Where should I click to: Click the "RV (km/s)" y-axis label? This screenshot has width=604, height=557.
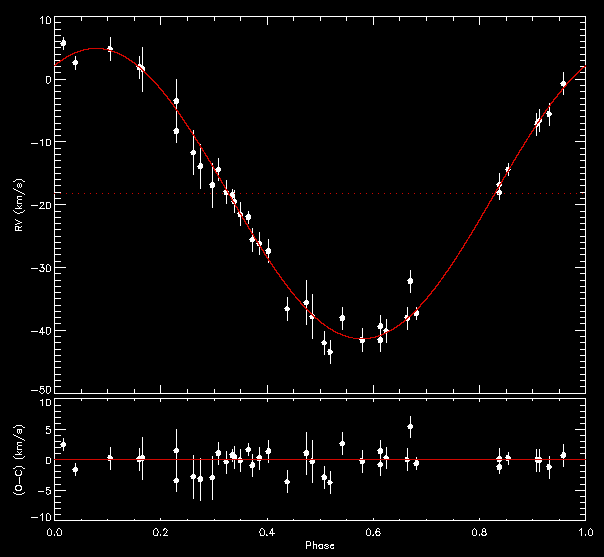(x=20, y=205)
